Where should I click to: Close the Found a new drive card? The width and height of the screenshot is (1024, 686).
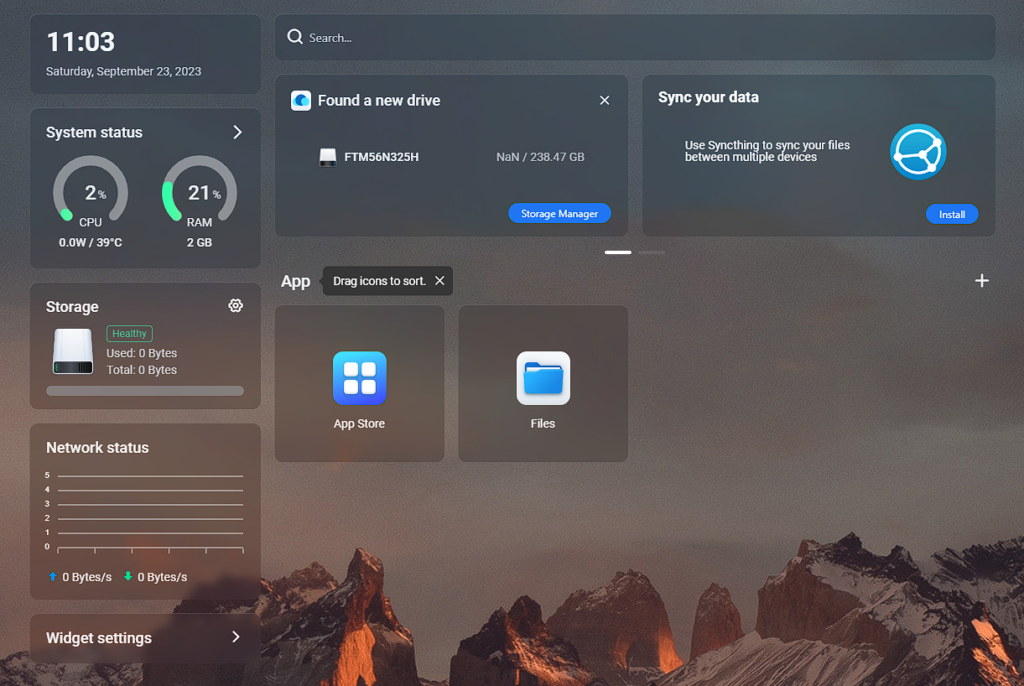604,101
